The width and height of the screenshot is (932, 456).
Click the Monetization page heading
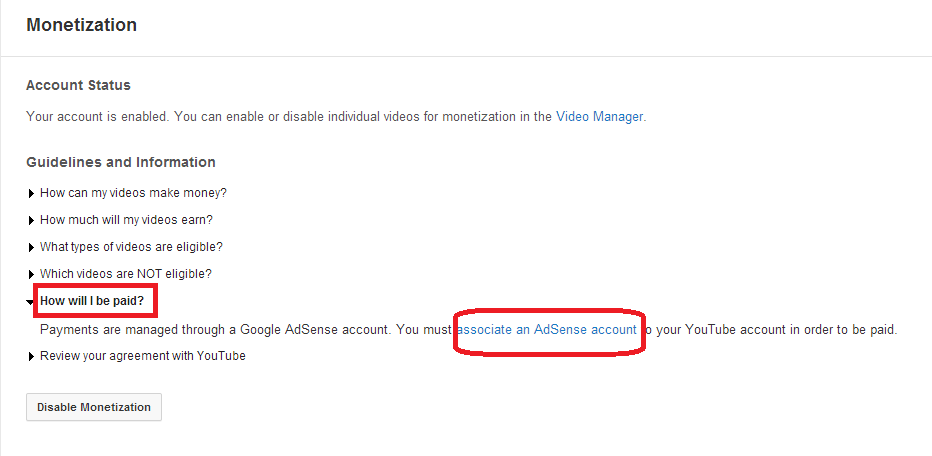click(81, 25)
